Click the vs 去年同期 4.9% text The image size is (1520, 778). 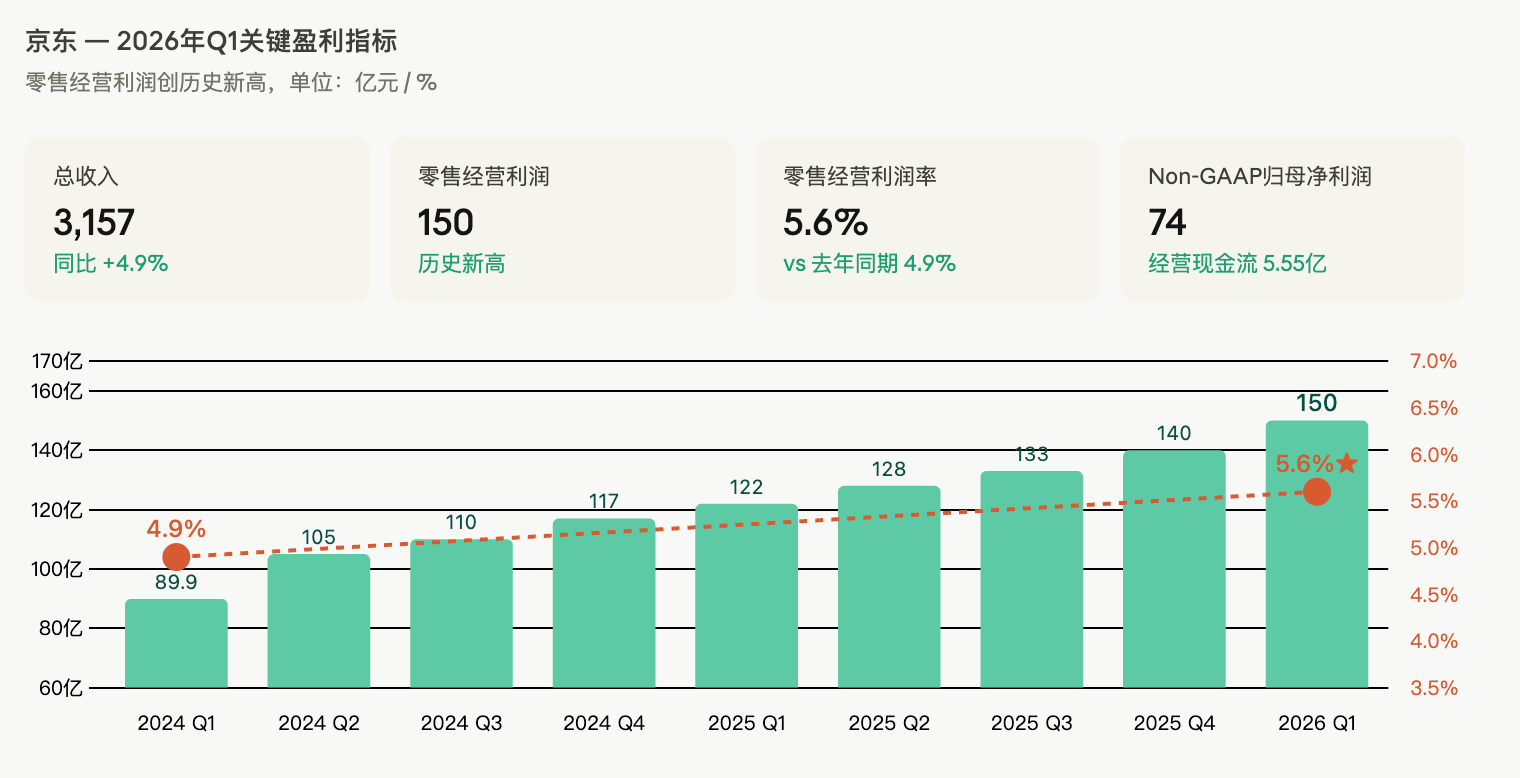click(869, 264)
